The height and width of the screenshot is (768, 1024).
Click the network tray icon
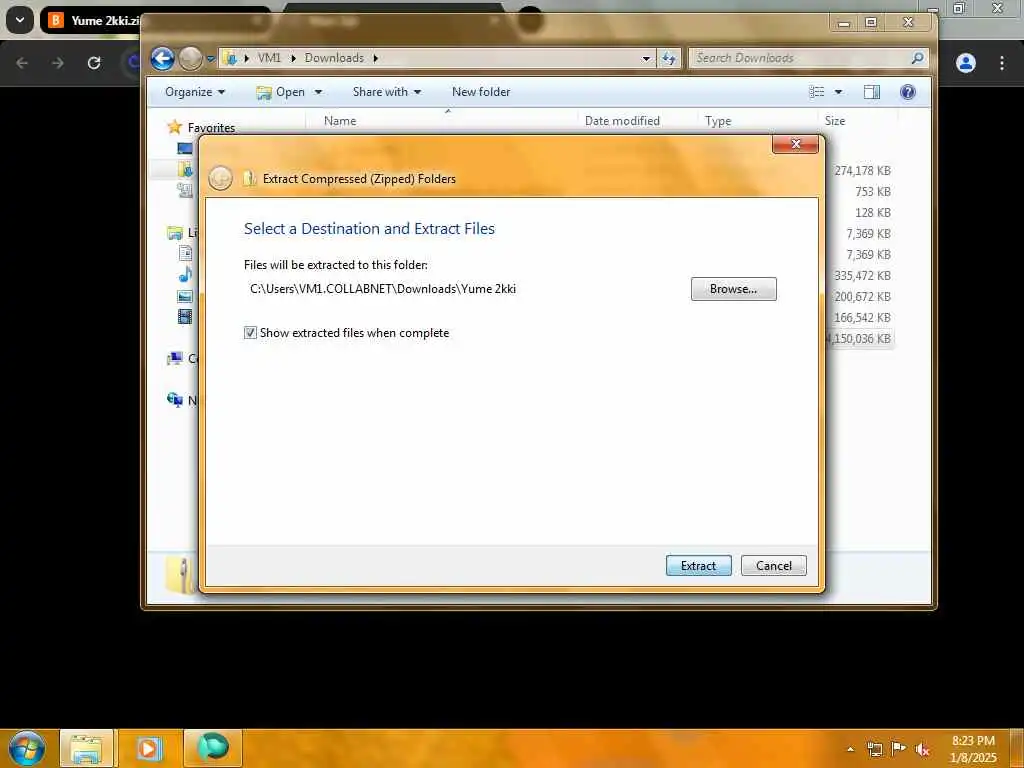pos(874,749)
